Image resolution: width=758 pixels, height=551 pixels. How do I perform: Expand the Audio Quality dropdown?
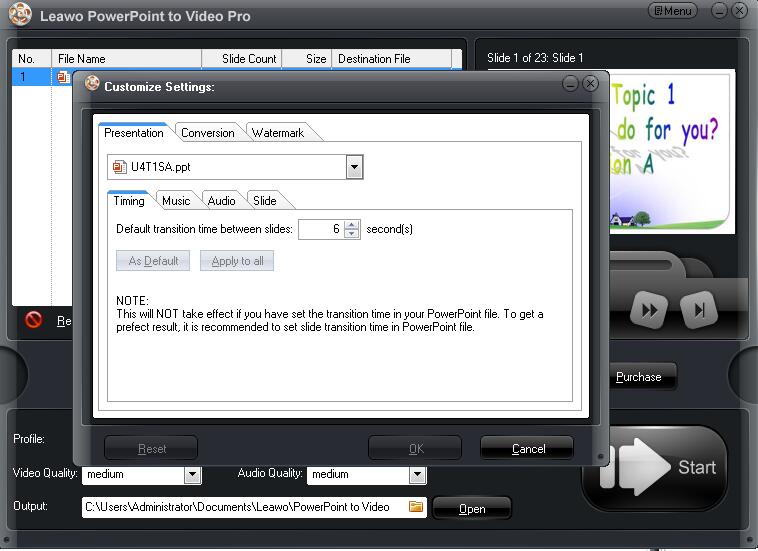click(x=417, y=474)
